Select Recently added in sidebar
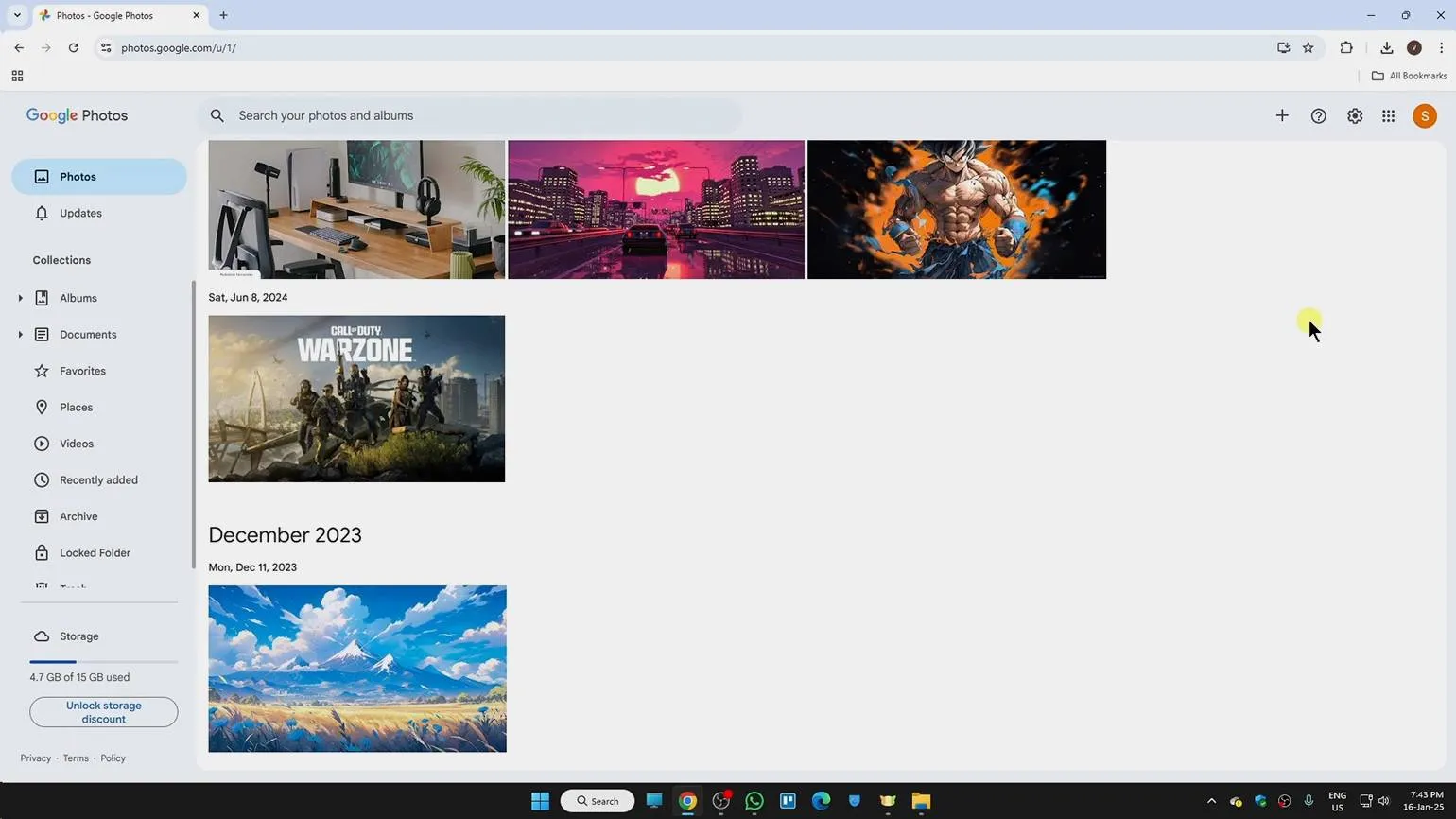 pyautogui.click(x=98, y=480)
